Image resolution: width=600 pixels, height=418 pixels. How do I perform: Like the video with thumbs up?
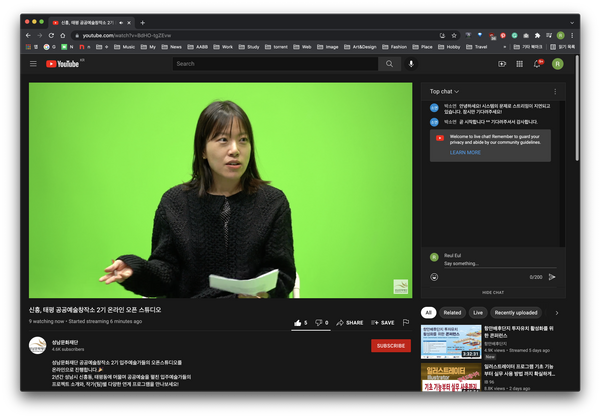click(x=299, y=323)
